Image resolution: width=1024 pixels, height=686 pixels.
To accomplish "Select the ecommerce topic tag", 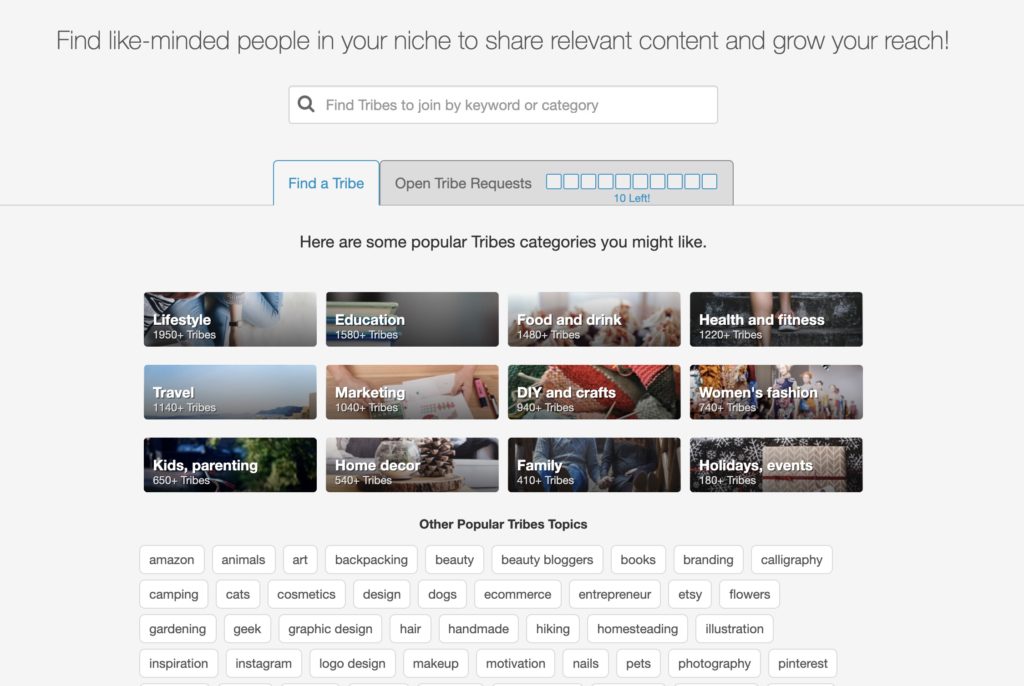I will (x=518, y=595).
